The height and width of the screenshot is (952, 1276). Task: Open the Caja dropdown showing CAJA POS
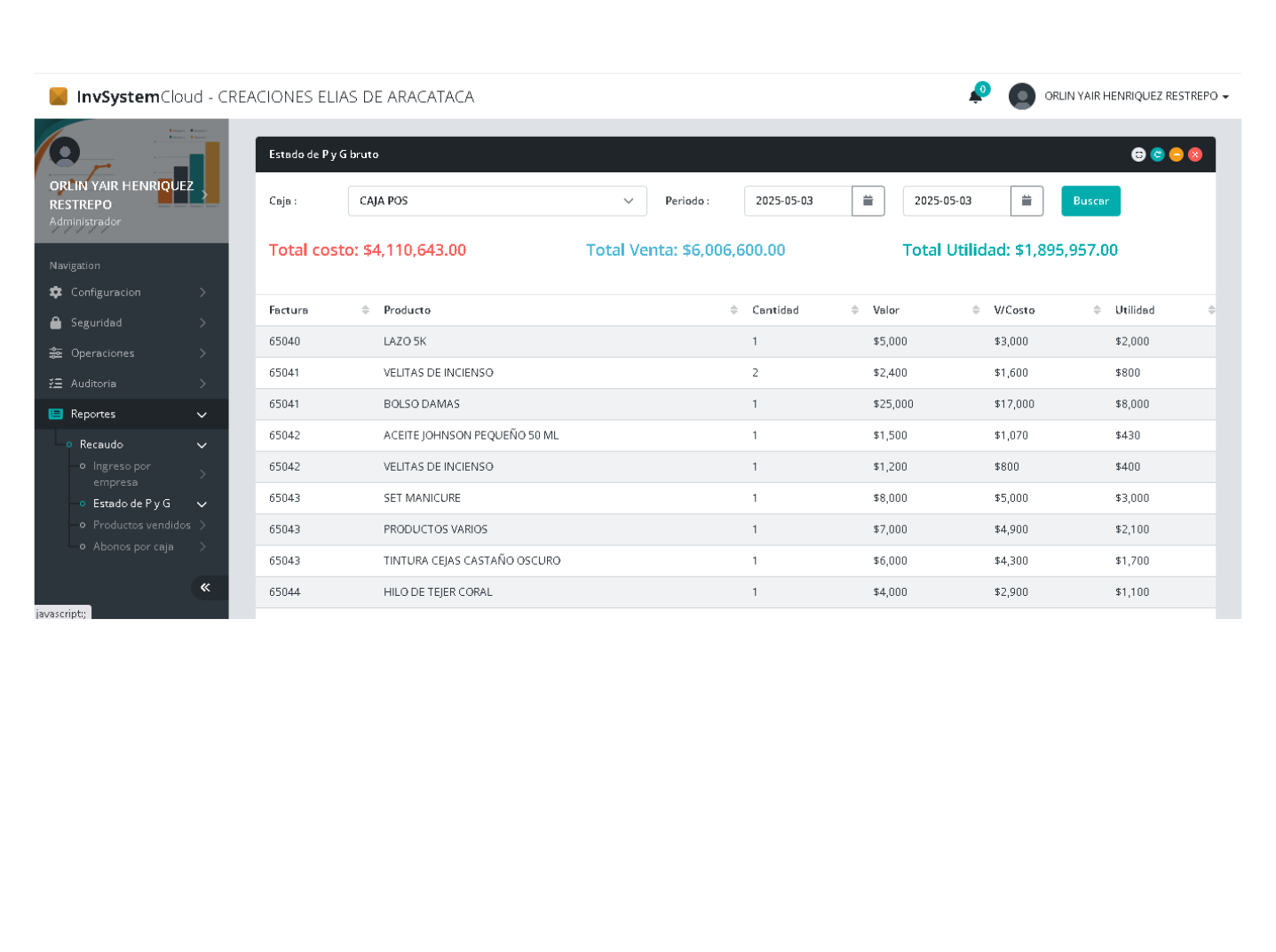496,201
